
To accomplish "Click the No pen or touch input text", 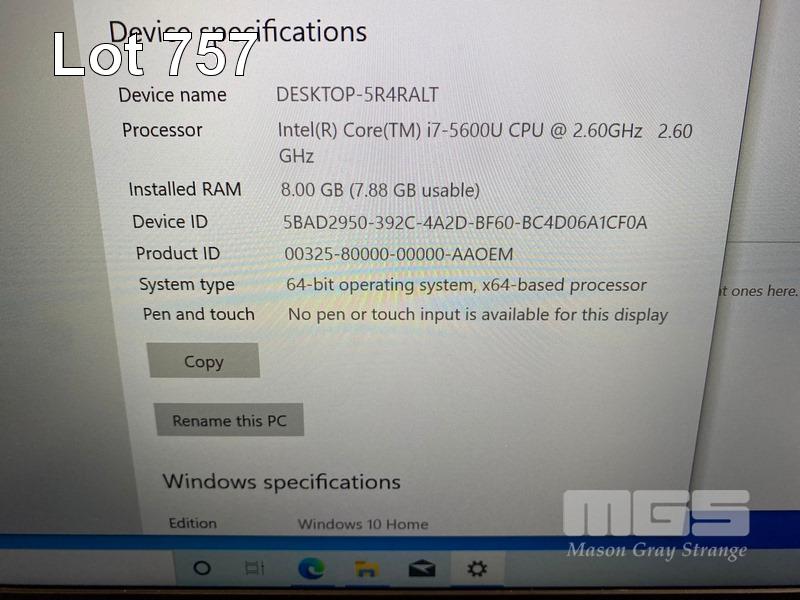I will tap(478, 315).
